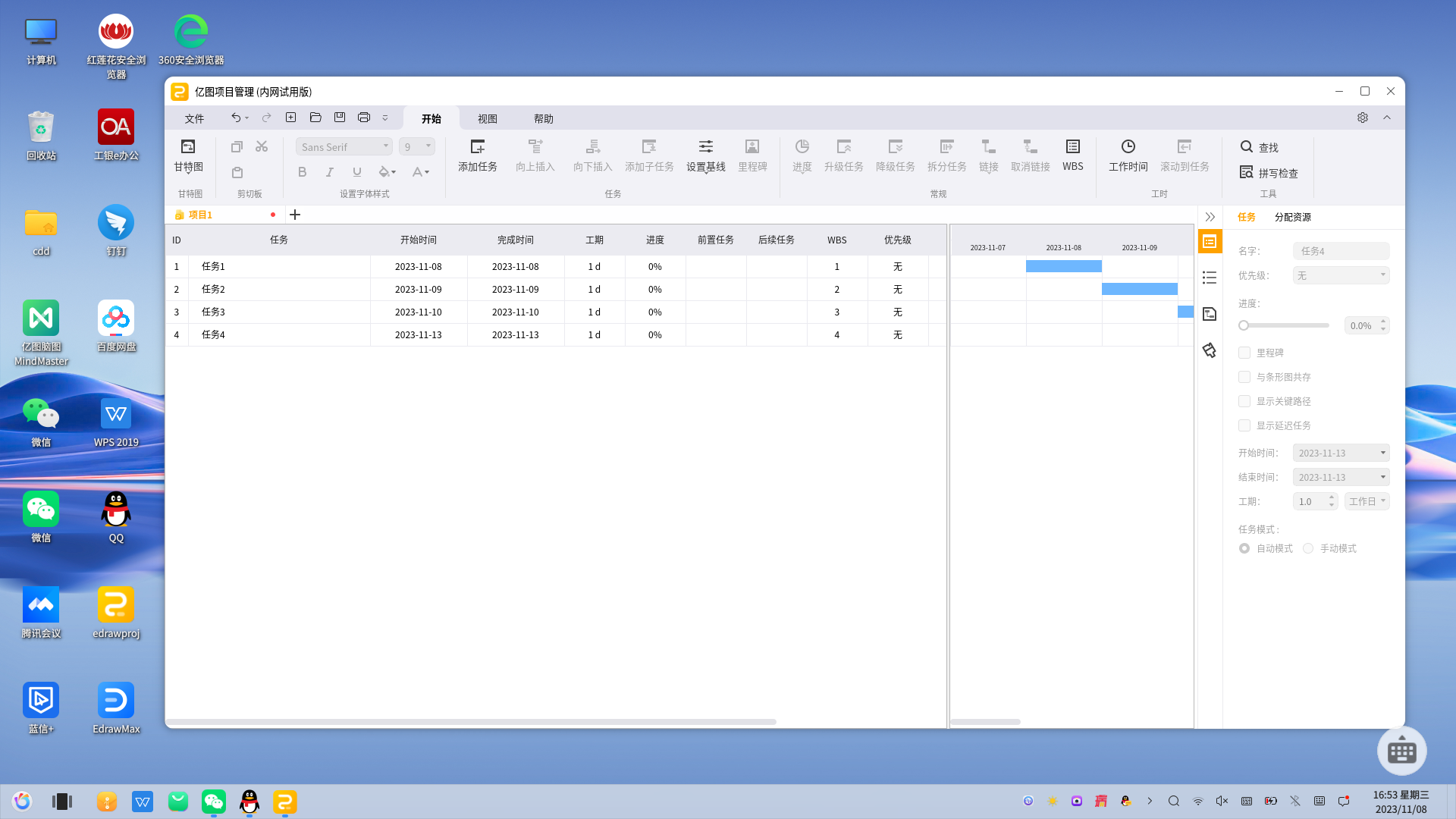
Task: Enable the Milestone (里程碑) checkbox
Action: [1244, 353]
